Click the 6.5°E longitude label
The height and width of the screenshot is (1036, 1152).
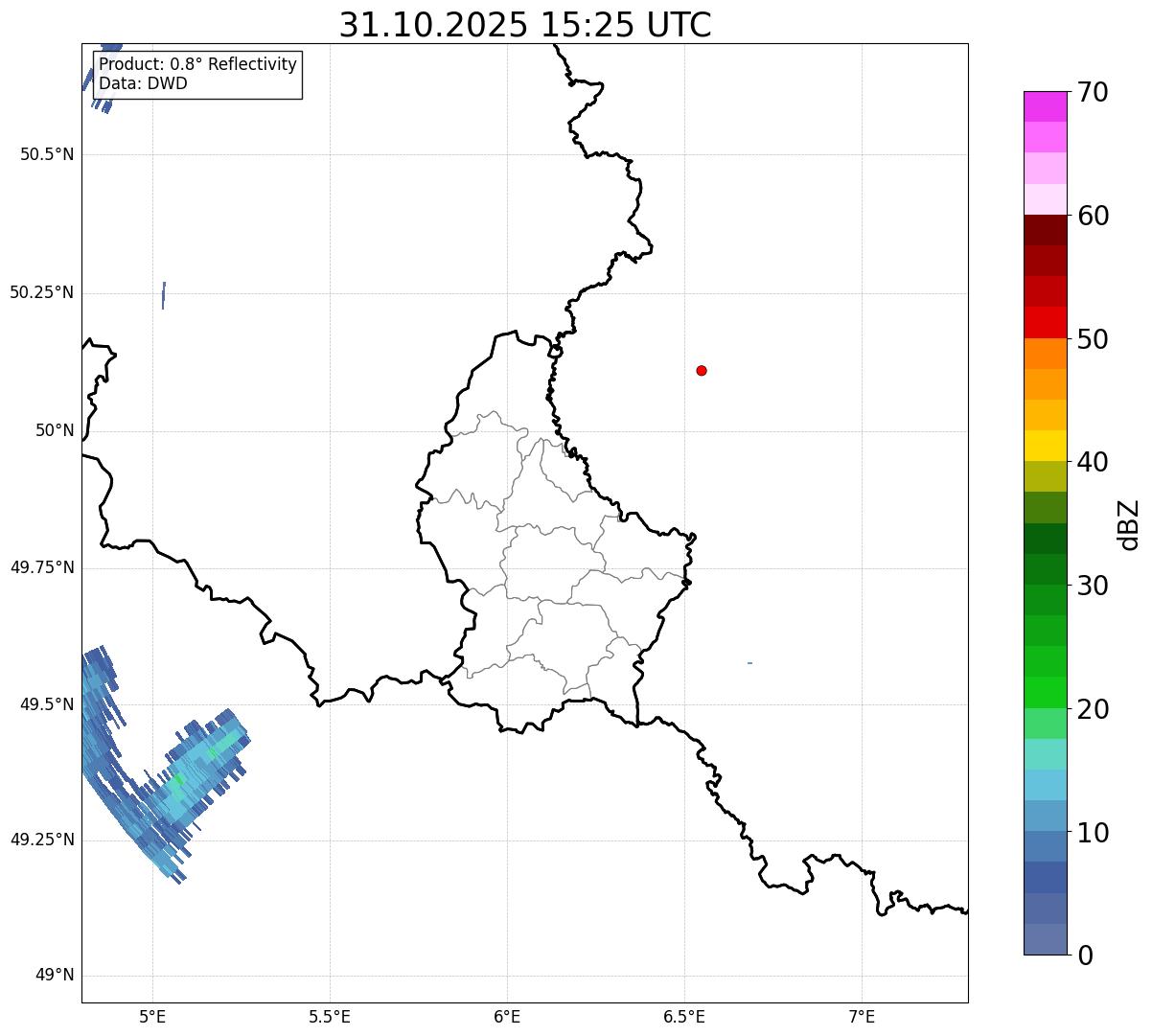pyautogui.click(x=684, y=1017)
